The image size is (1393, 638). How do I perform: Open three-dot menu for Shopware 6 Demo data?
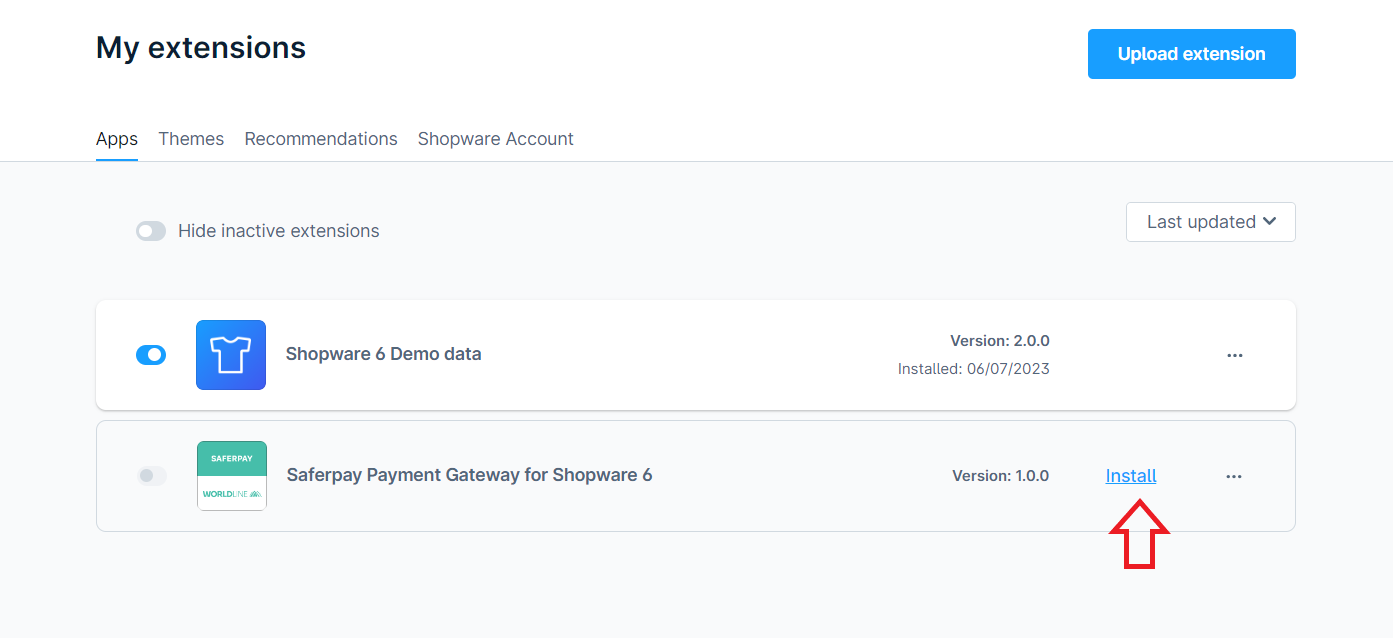[x=1234, y=355]
